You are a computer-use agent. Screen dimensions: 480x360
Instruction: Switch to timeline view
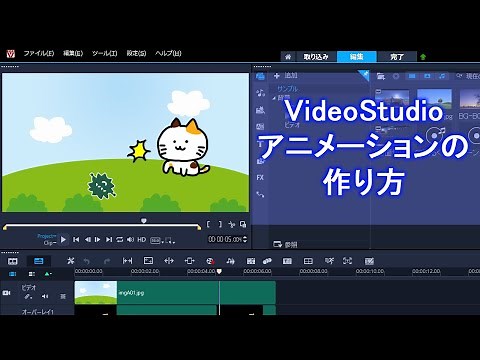point(39,261)
